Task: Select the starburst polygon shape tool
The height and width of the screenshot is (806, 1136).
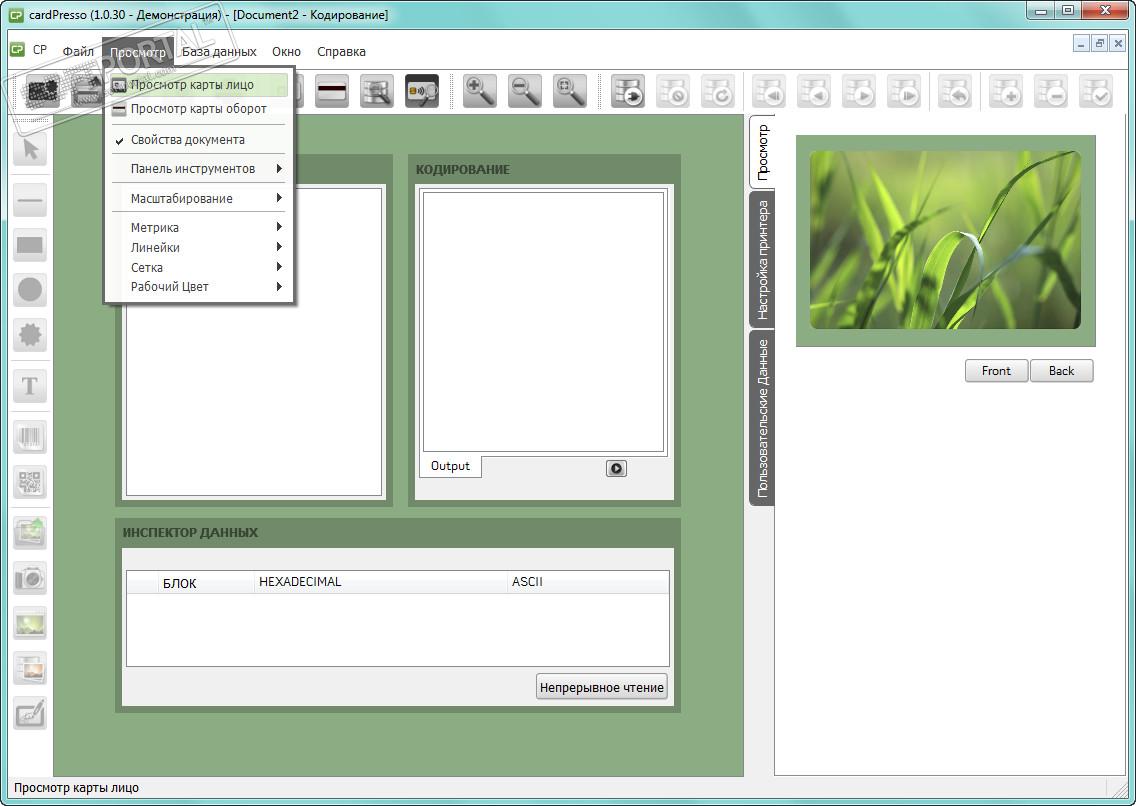Action: [30, 335]
